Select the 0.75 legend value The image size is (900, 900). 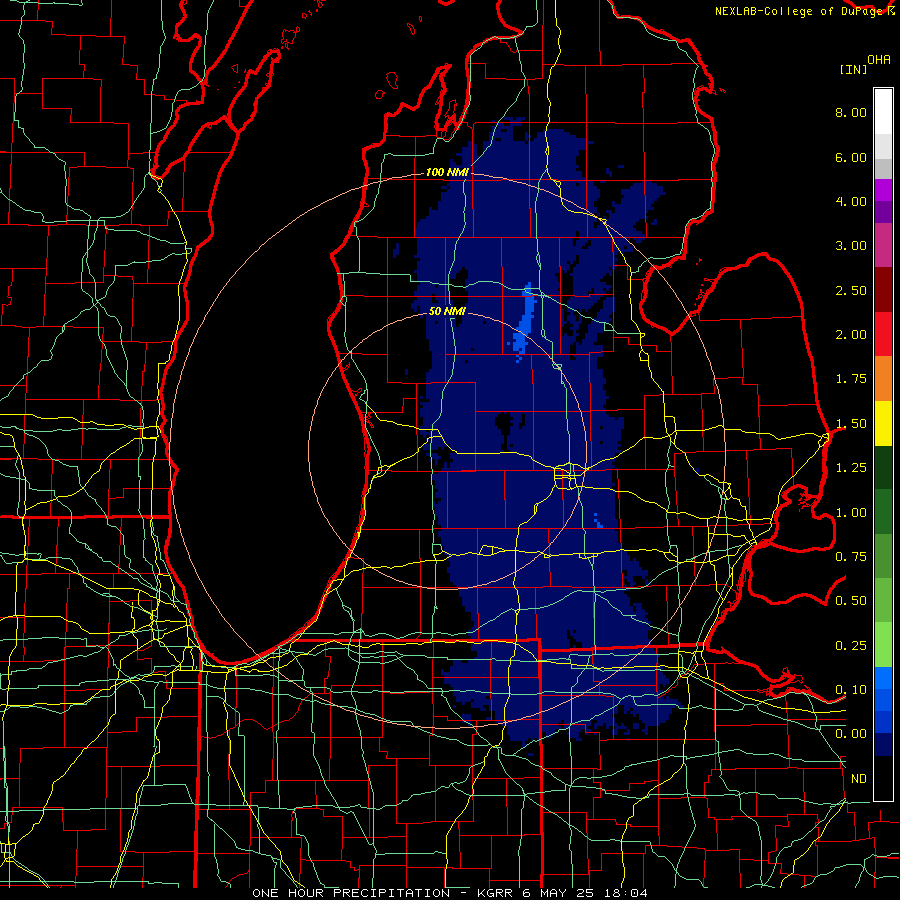pos(851,557)
